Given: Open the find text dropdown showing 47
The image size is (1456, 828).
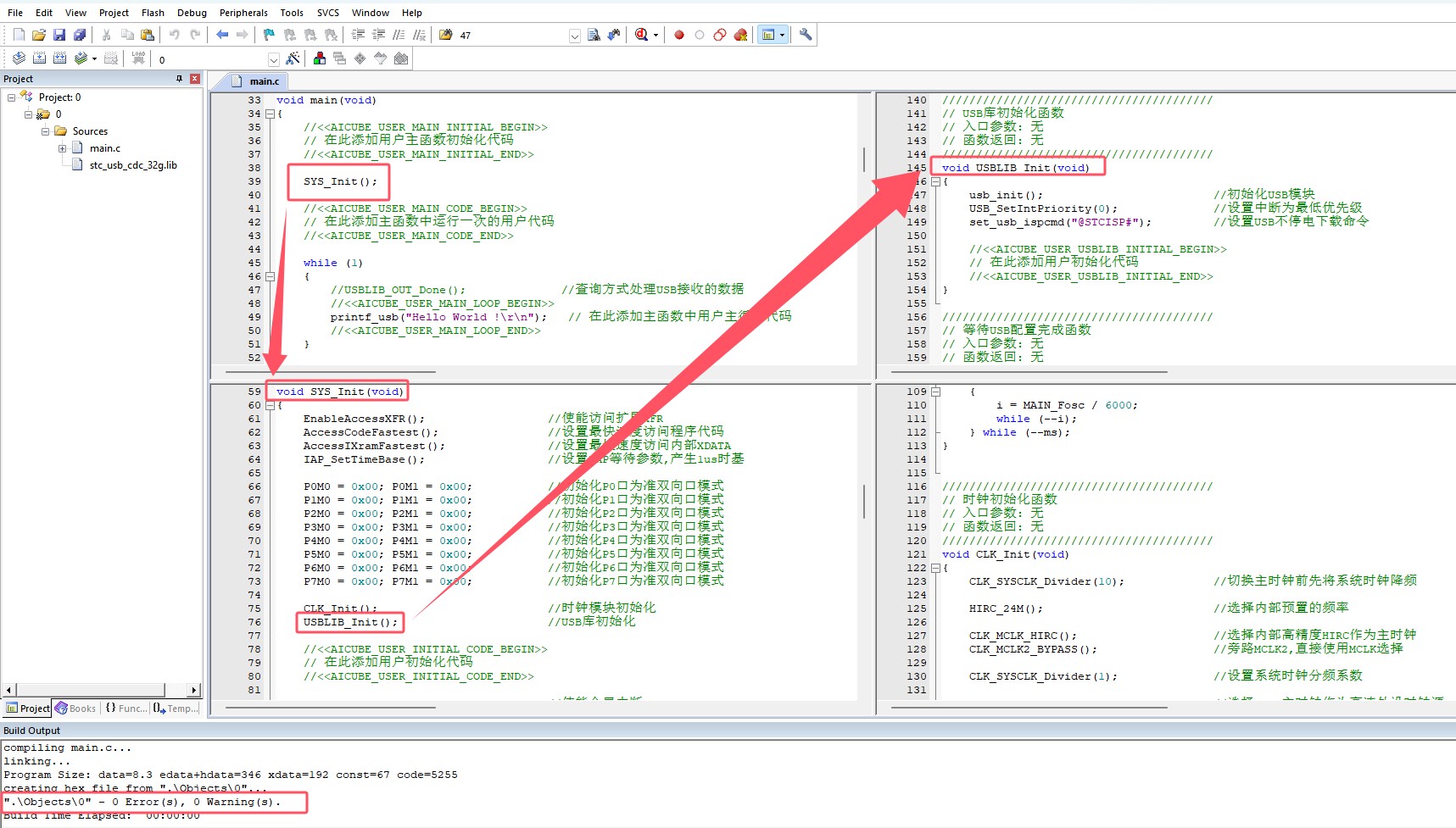Looking at the screenshot, I should [x=575, y=36].
